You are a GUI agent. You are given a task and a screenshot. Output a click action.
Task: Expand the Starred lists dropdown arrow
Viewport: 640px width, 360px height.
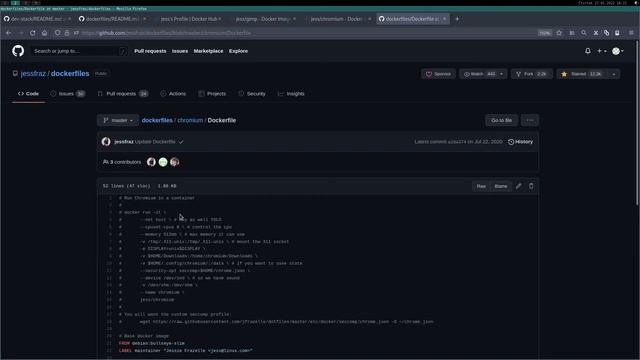tap(613, 74)
